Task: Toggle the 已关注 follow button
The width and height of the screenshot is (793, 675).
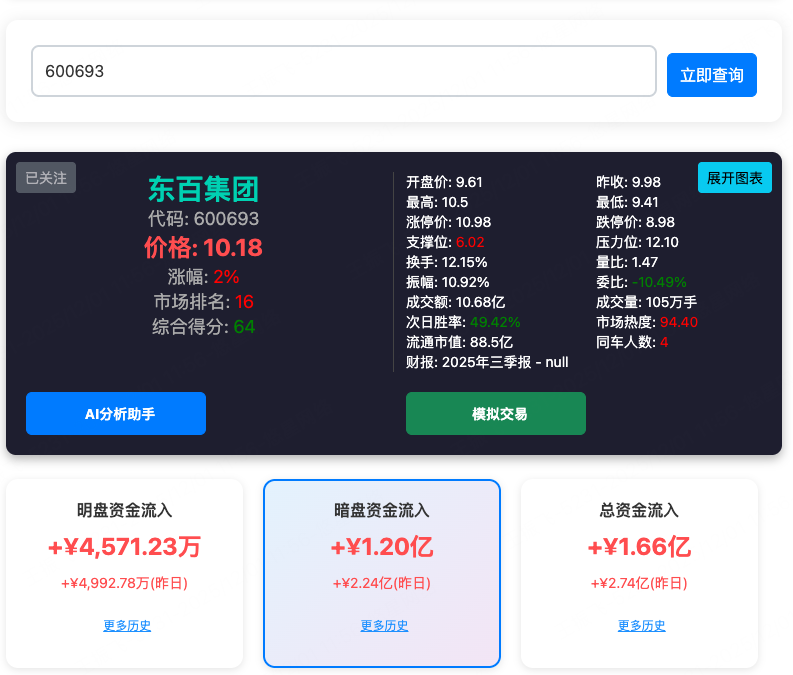Action: coord(46,177)
